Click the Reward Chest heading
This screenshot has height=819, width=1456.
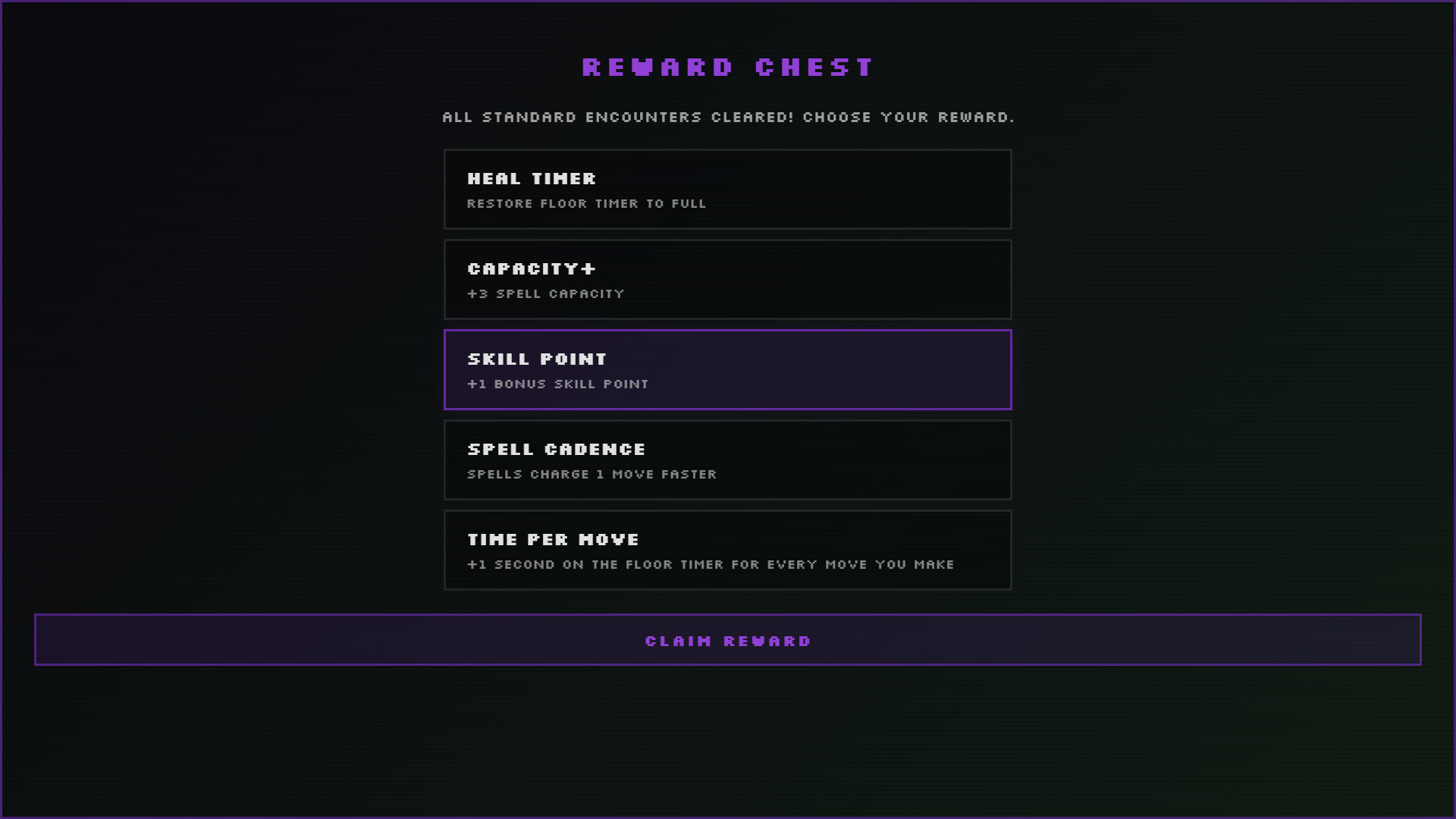coord(728,67)
